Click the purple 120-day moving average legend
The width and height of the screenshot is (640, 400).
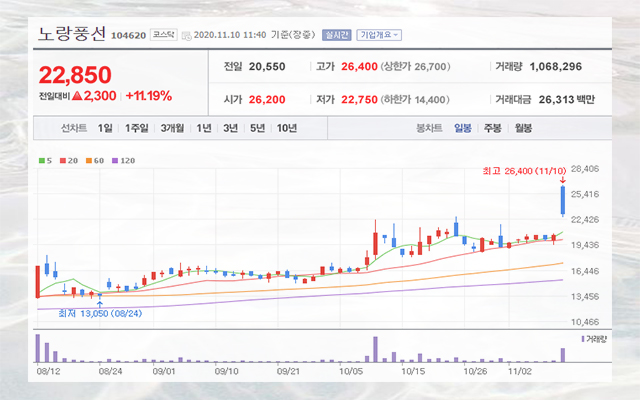[124, 161]
